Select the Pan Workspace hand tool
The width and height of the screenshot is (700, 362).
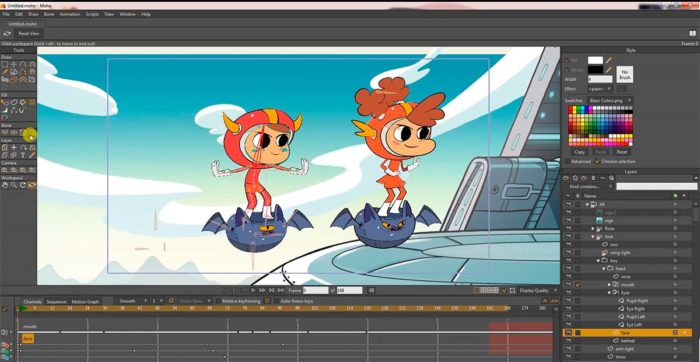(4, 185)
